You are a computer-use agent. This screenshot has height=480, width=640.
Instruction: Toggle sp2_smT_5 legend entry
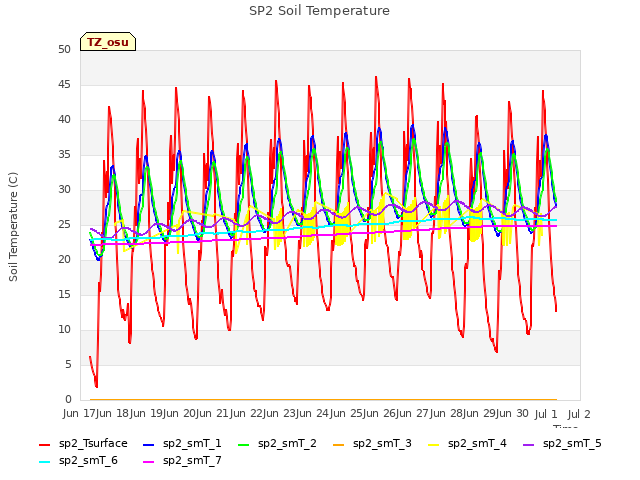pyautogui.click(x=562, y=443)
